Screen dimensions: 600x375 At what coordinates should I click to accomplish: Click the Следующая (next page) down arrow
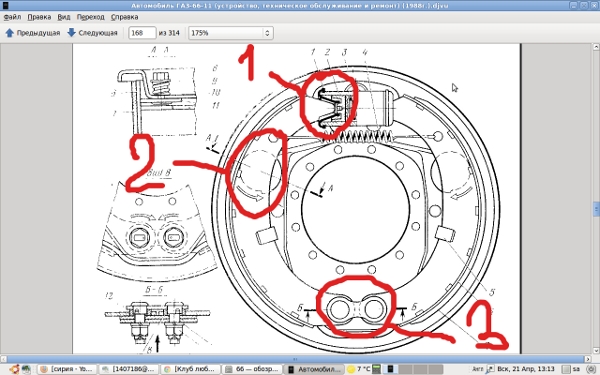coord(72,33)
